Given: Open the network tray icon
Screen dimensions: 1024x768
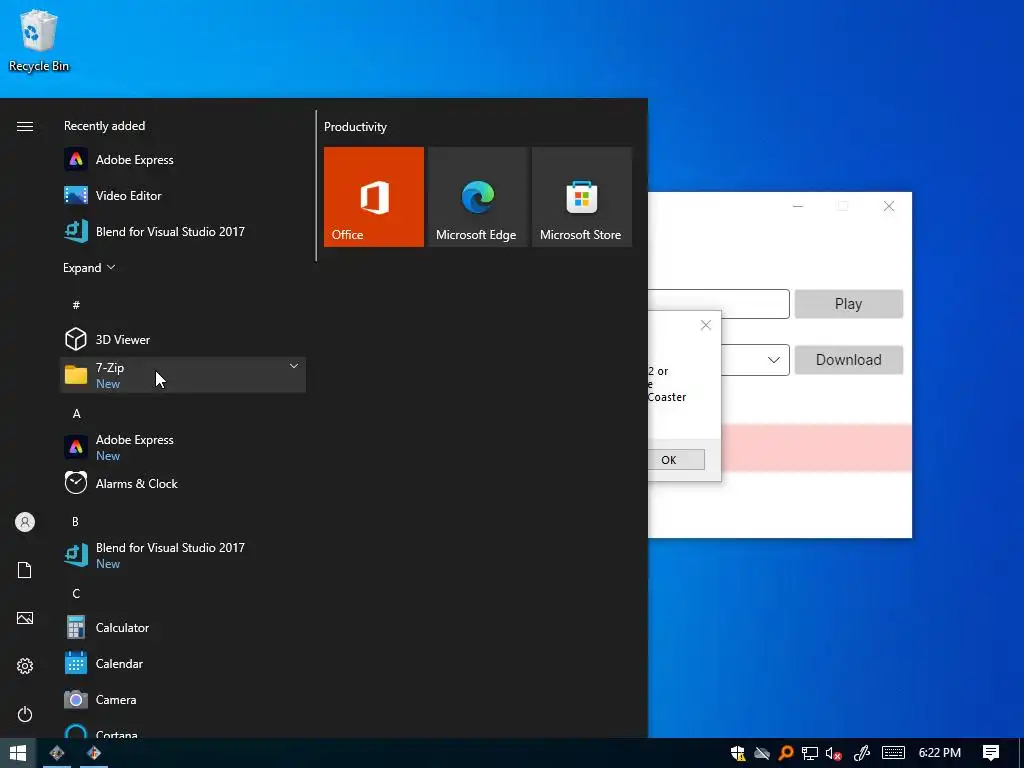Looking at the screenshot, I should click(810, 753).
